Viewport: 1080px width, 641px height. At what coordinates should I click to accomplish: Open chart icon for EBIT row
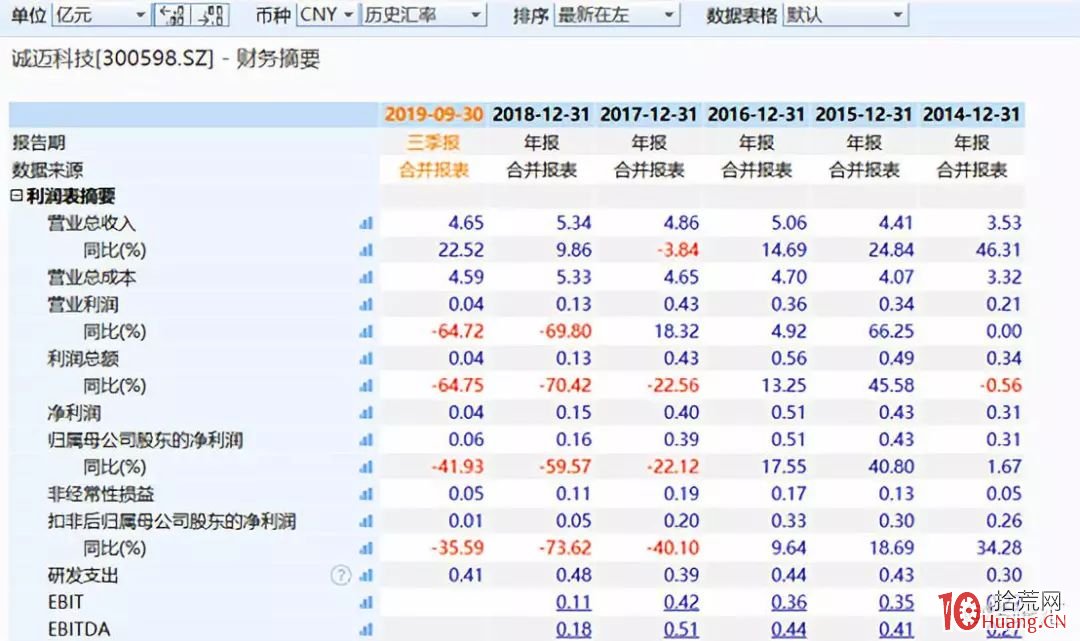pyautogui.click(x=366, y=602)
